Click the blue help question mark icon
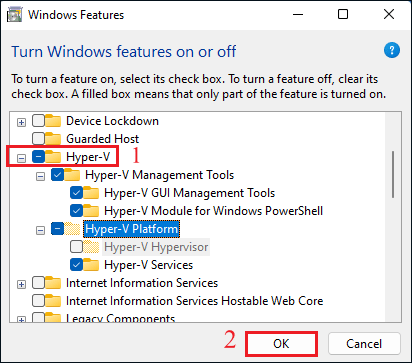This screenshot has height=363, width=412. tap(392, 51)
